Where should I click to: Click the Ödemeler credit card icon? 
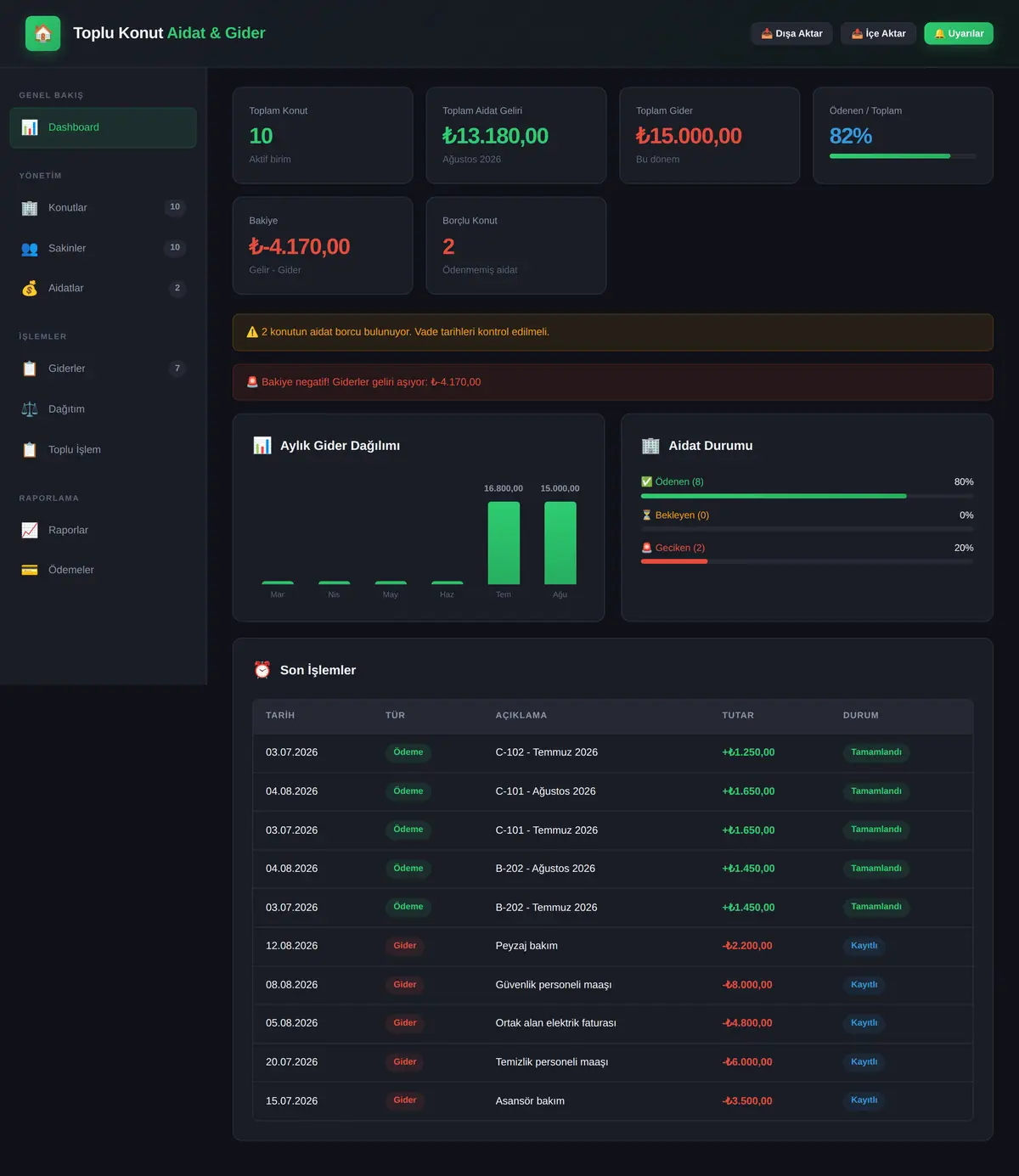pyautogui.click(x=30, y=570)
